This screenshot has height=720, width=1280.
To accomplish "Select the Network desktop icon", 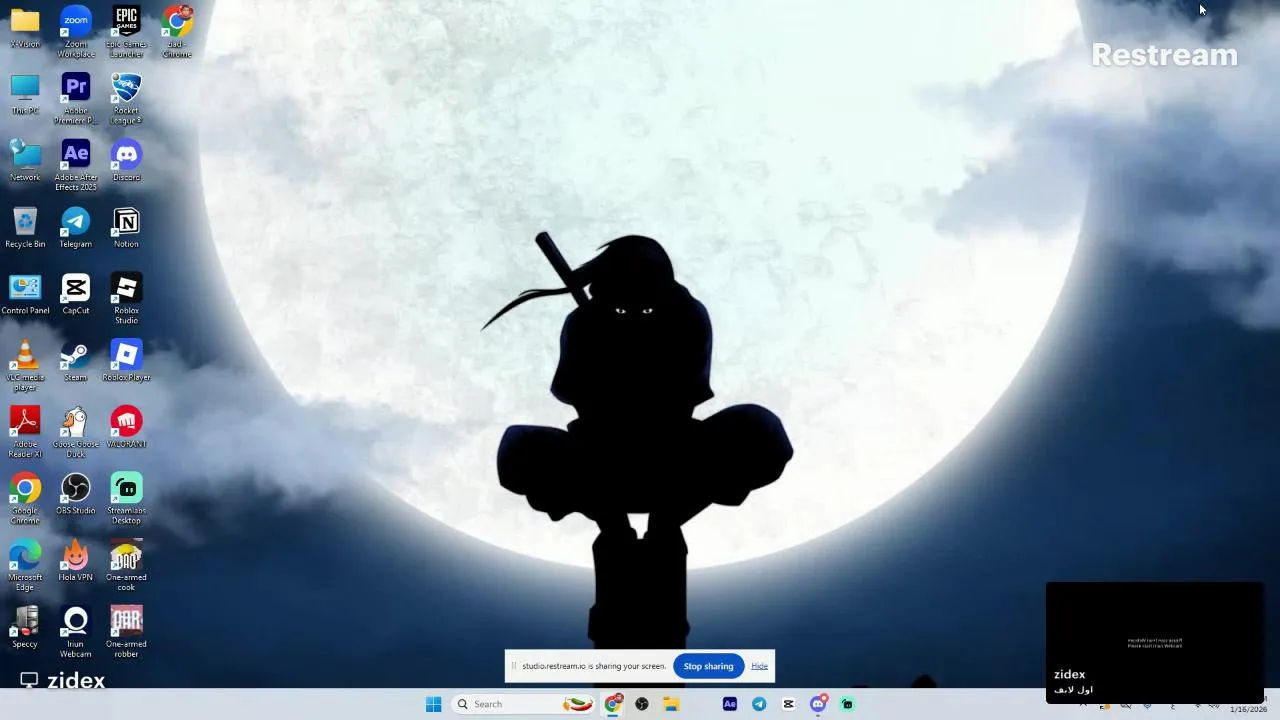I will coord(25,160).
